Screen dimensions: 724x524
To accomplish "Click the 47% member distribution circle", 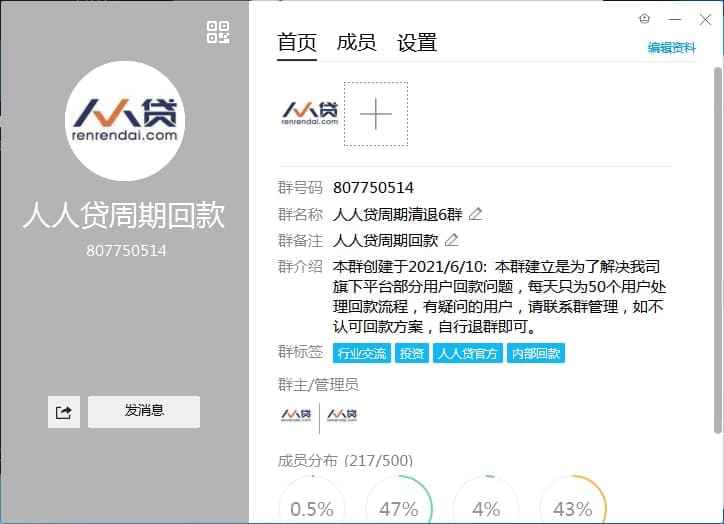I will [x=398, y=500].
